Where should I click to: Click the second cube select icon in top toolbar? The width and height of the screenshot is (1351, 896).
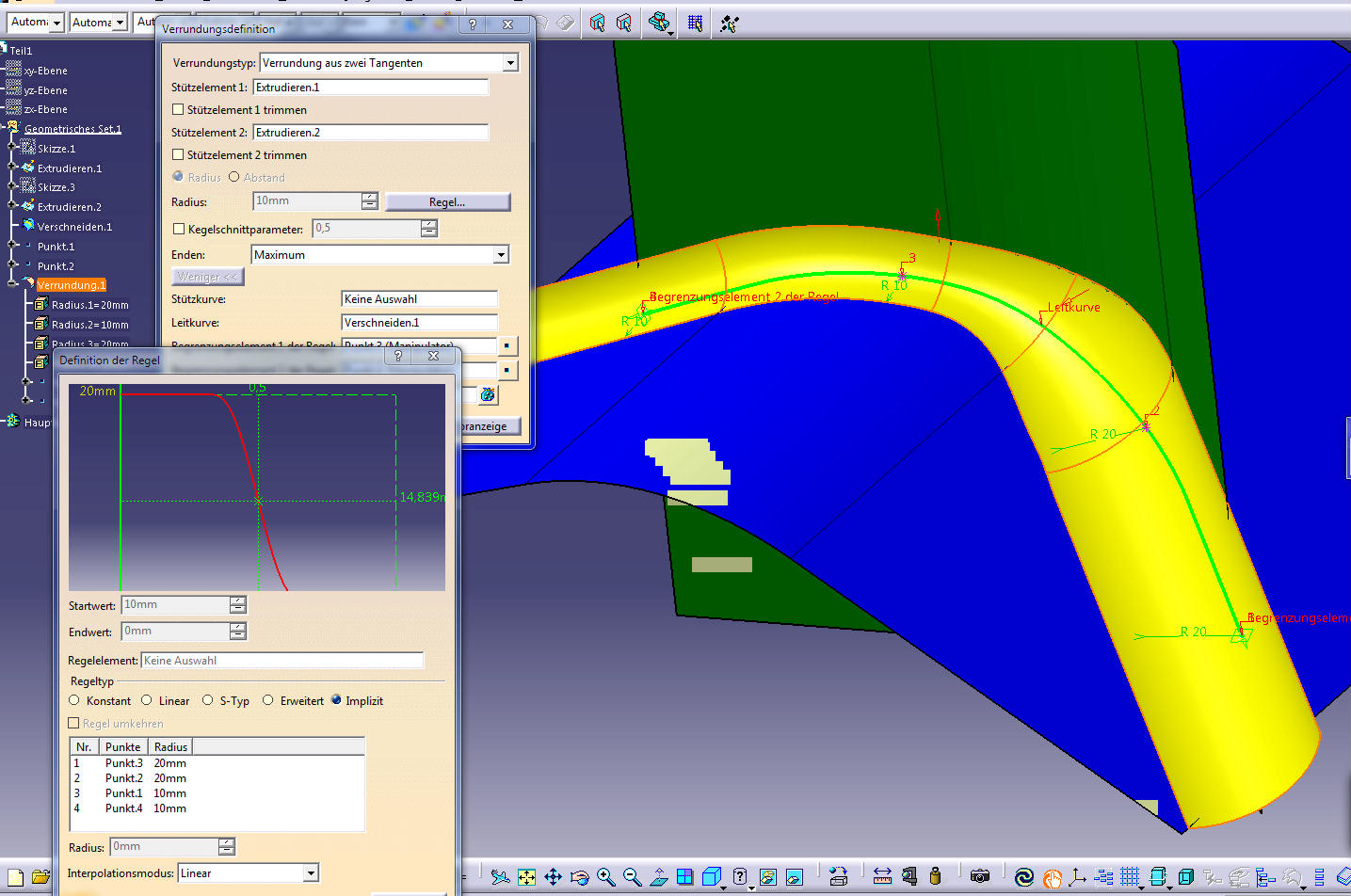(623, 23)
